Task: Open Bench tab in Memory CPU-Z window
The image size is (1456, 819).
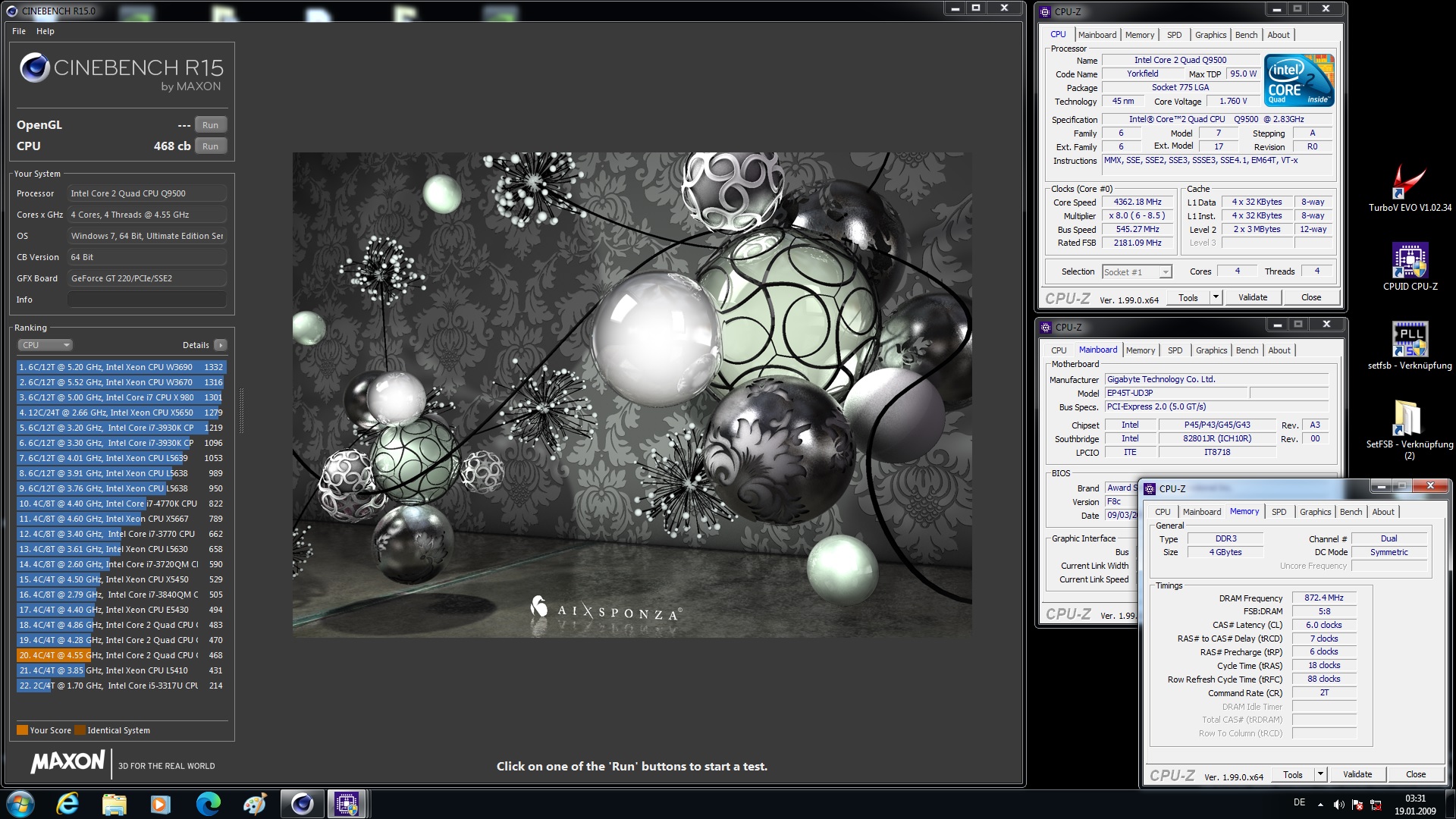Action: [1351, 512]
